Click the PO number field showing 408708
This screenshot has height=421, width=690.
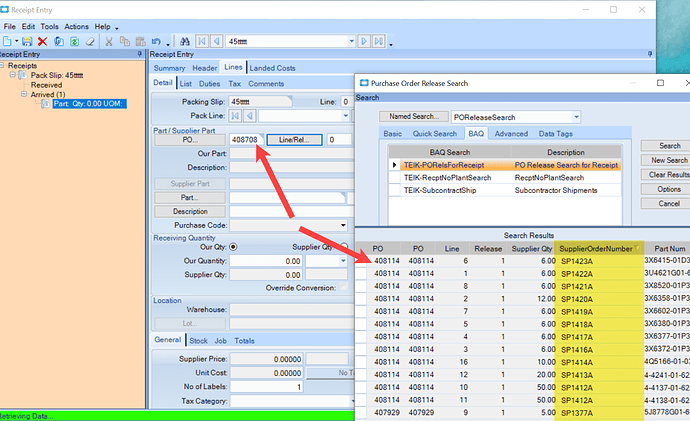pyautogui.click(x=246, y=140)
